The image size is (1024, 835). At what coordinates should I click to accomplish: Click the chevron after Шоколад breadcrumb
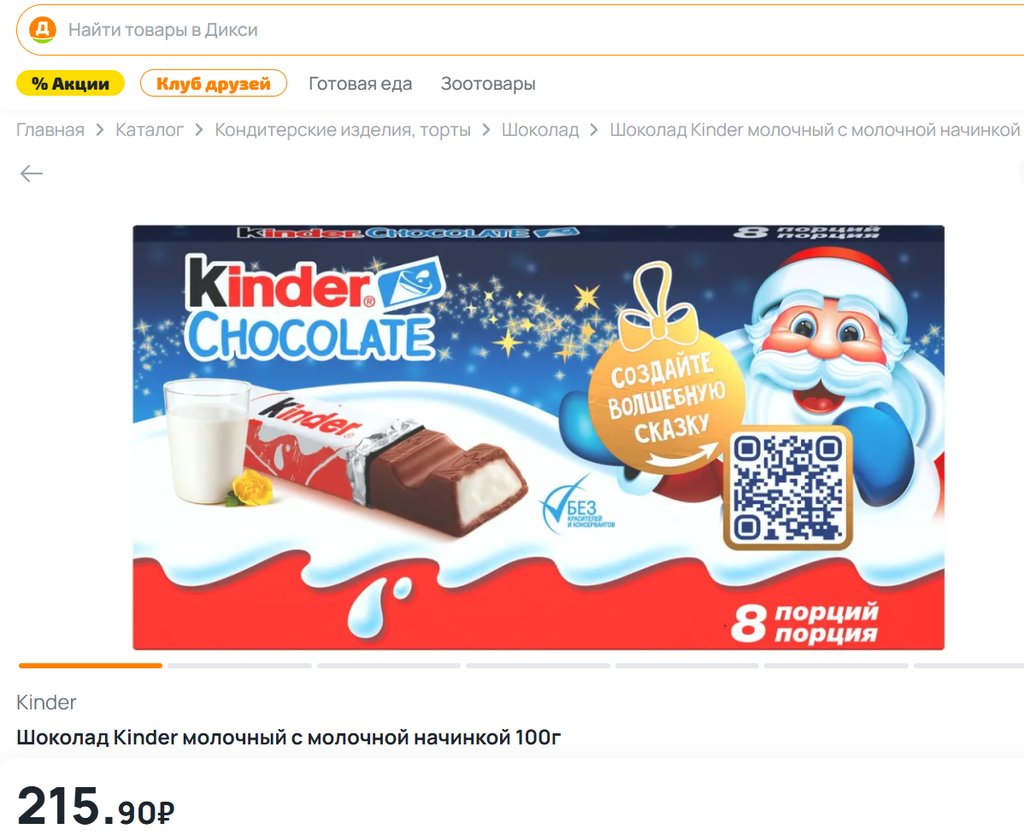click(x=594, y=130)
